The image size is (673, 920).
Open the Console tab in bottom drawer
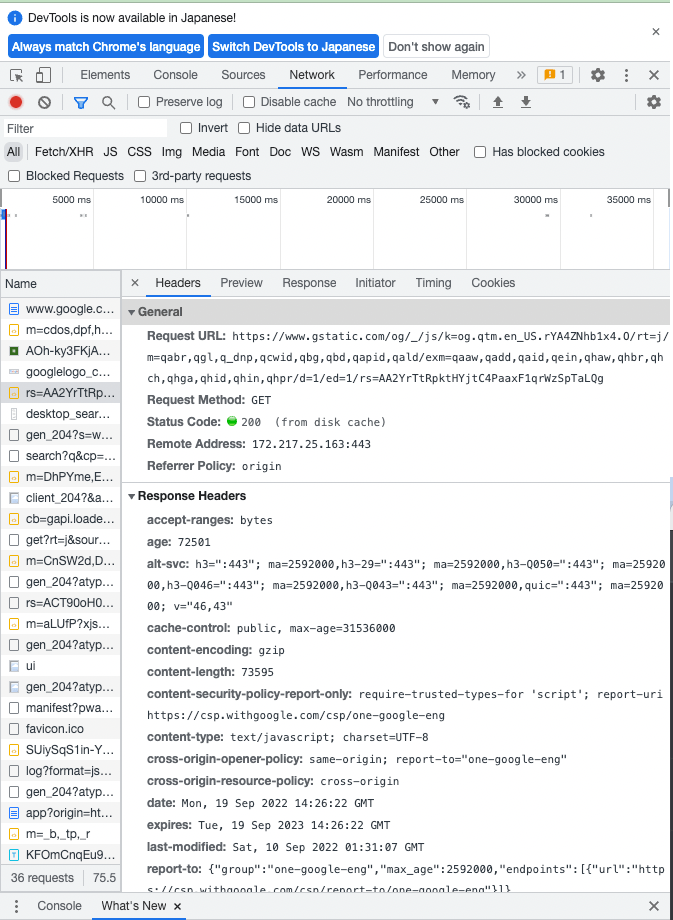click(59, 906)
